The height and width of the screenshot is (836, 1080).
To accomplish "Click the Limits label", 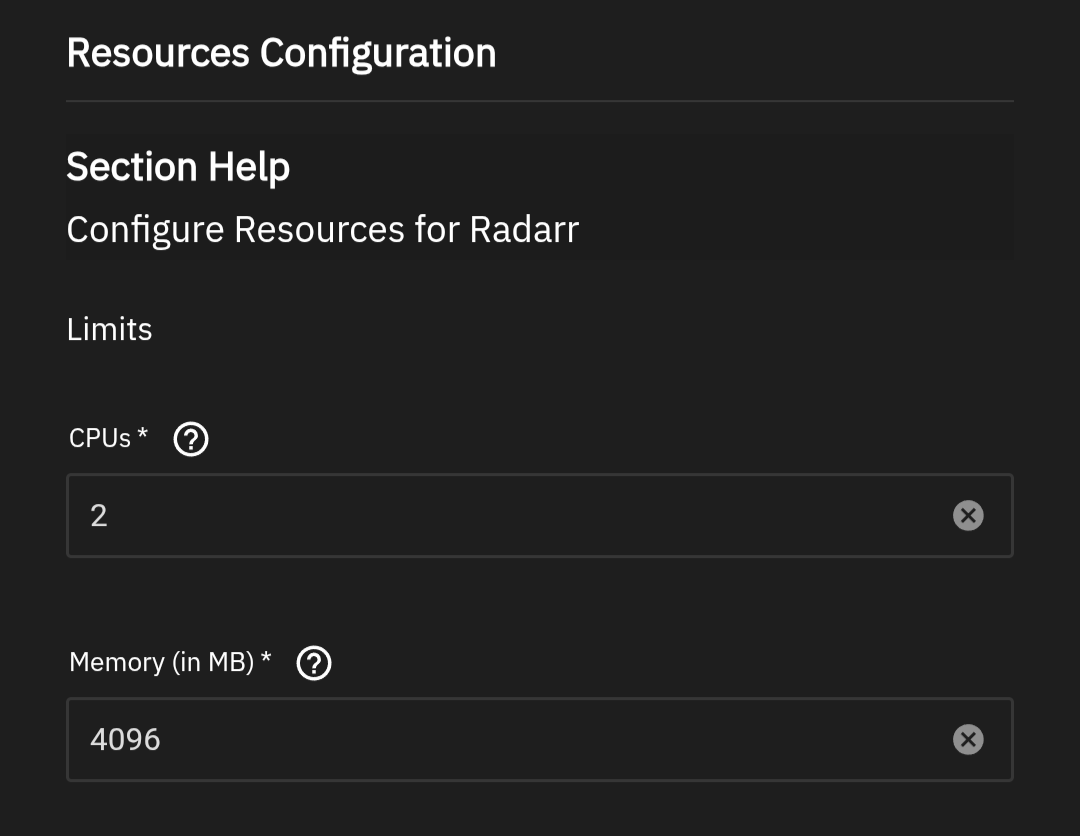I will tap(109, 329).
